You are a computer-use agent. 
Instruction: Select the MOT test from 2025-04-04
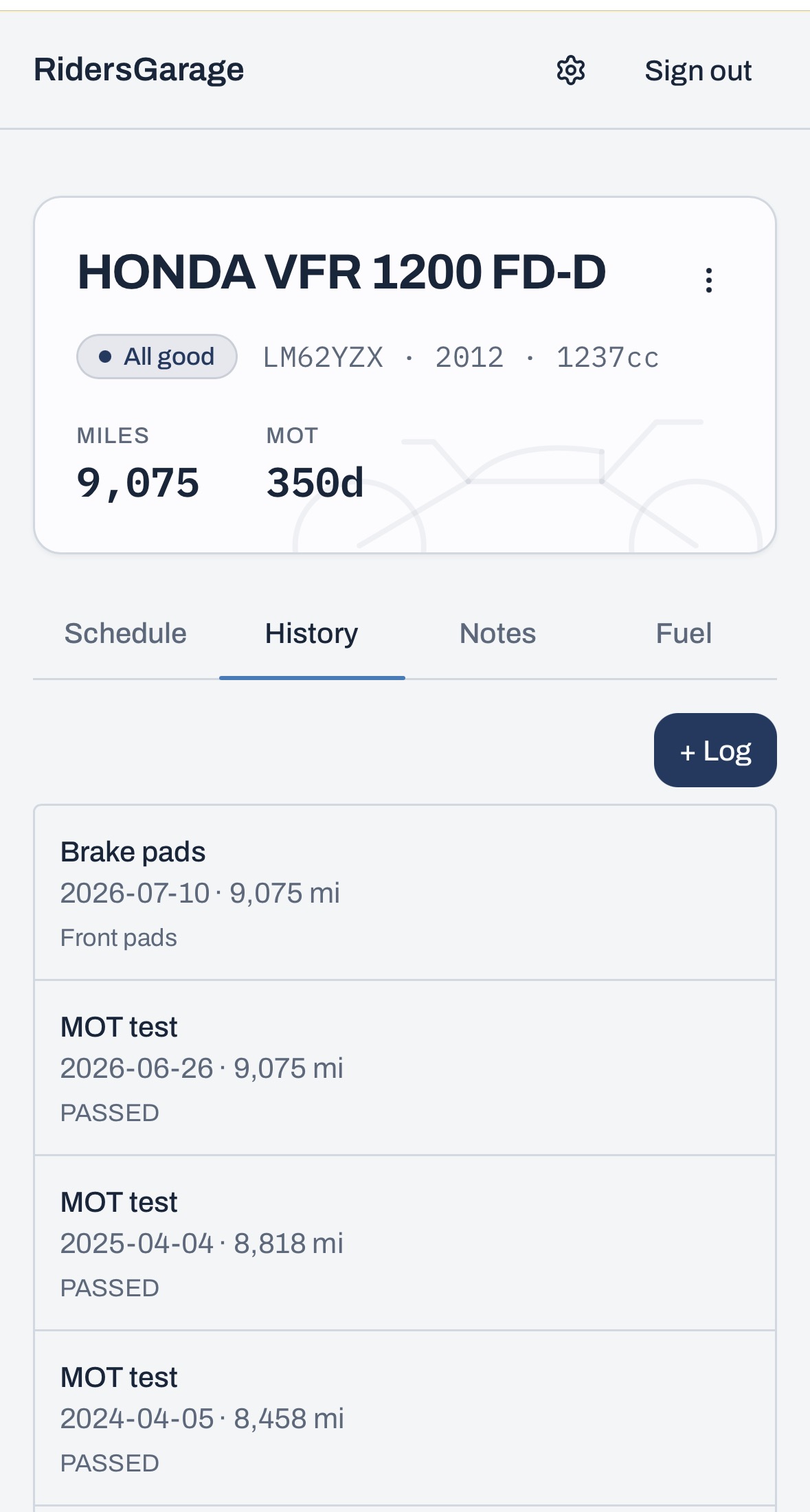pos(405,1243)
